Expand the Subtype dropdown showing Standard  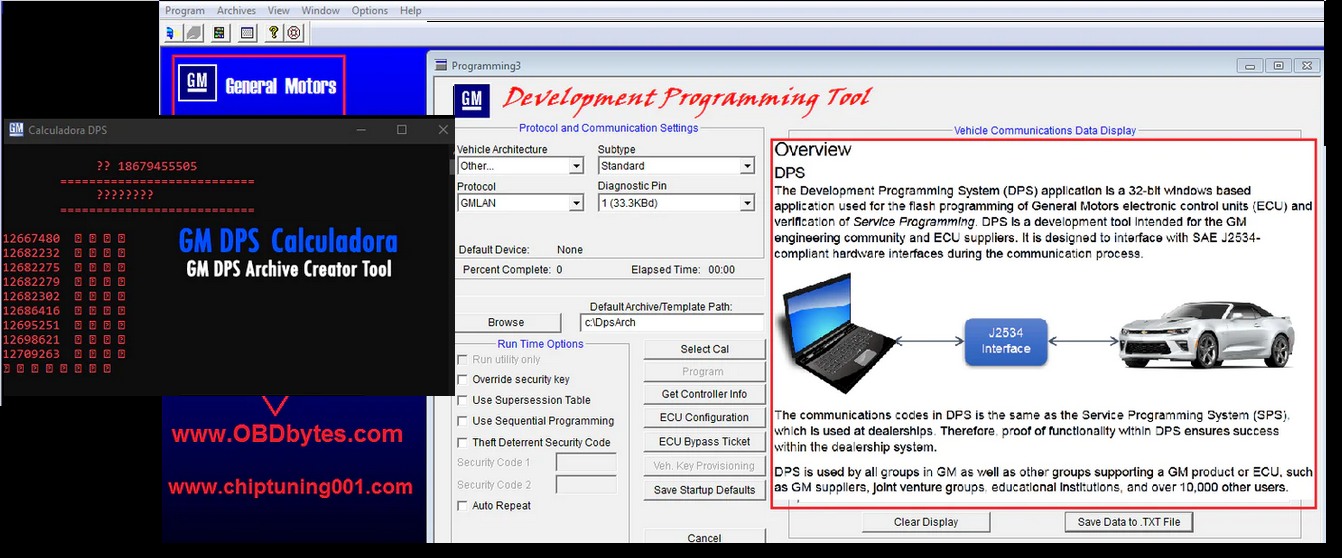(747, 166)
